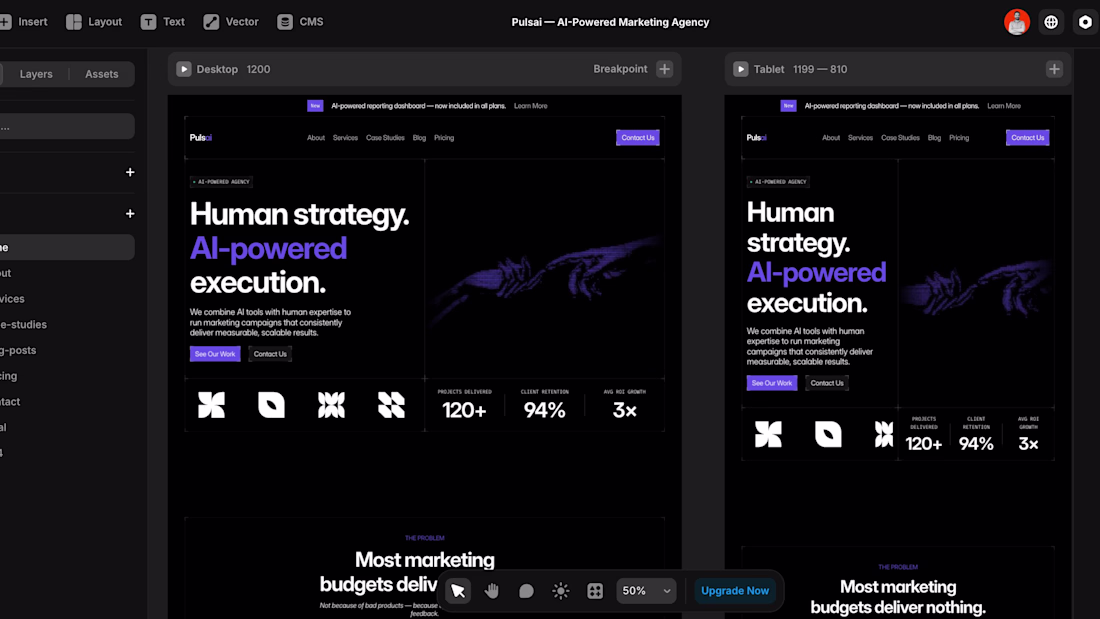This screenshot has width=1100, height=619.
Task: Click the sidebar search field
Action: click(x=67, y=126)
